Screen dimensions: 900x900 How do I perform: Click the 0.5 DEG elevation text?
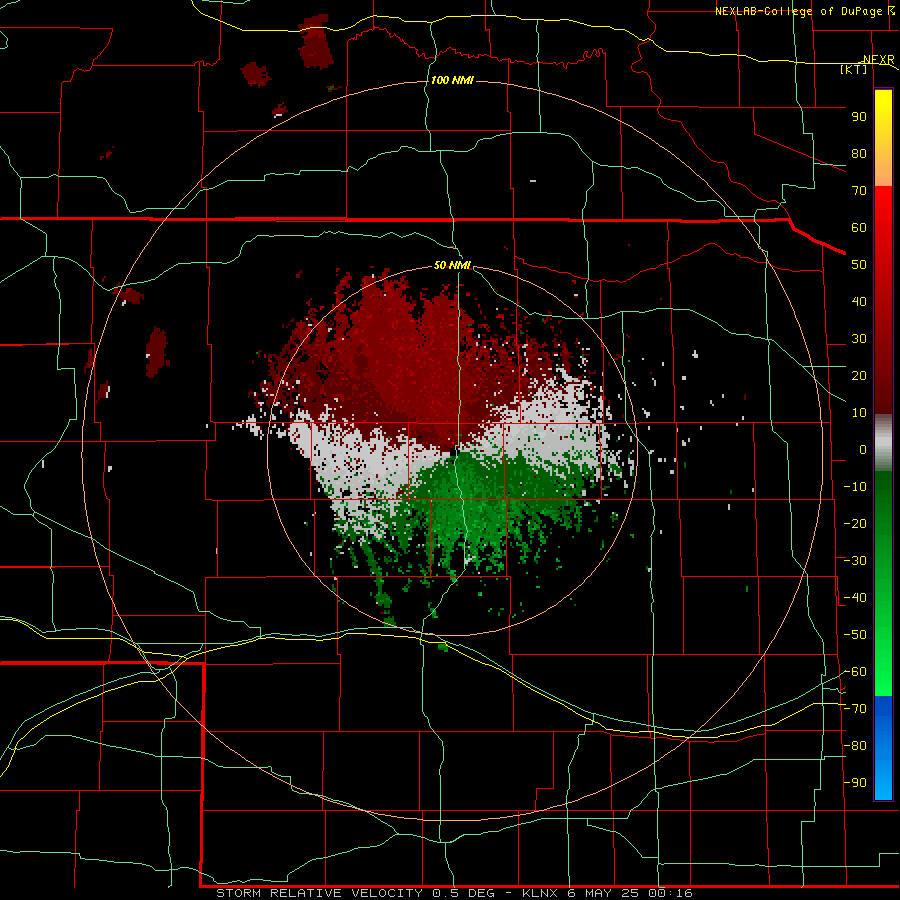pyautogui.click(x=463, y=893)
